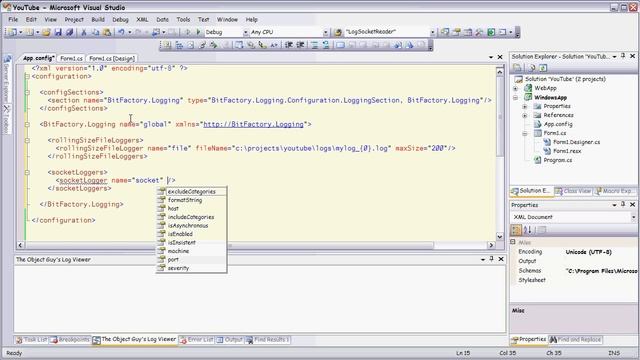The image size is (640, 360).
Task: Select Alphabetical sort in Properties panel
Action: (x=527, y=230)
